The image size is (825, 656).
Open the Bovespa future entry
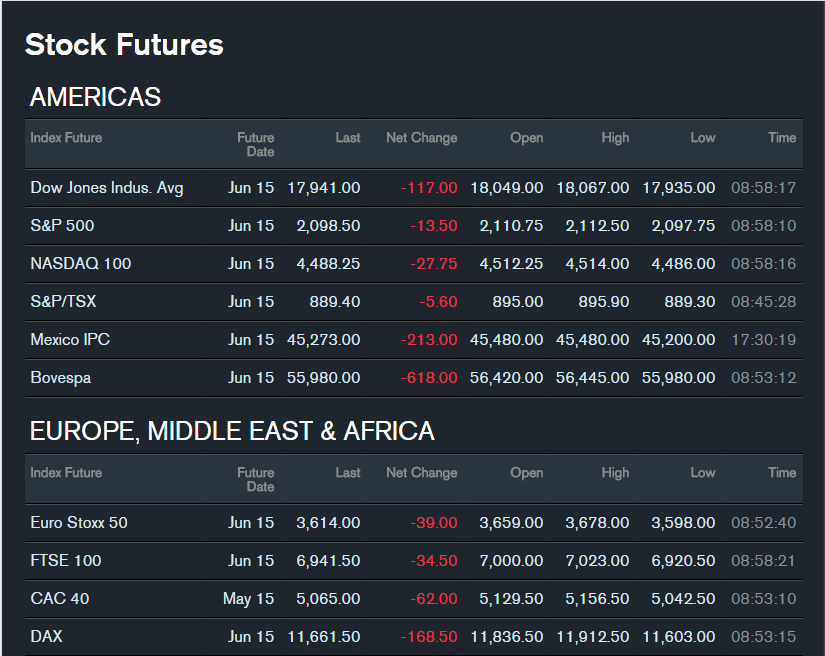pos(60,378)
